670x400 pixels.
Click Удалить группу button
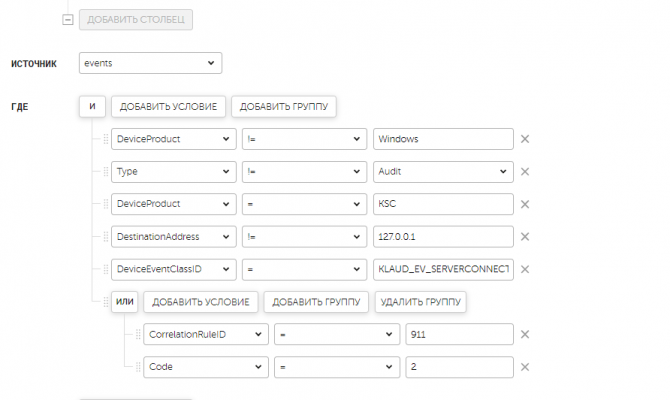pyautogui.click(x=421, y=302)
